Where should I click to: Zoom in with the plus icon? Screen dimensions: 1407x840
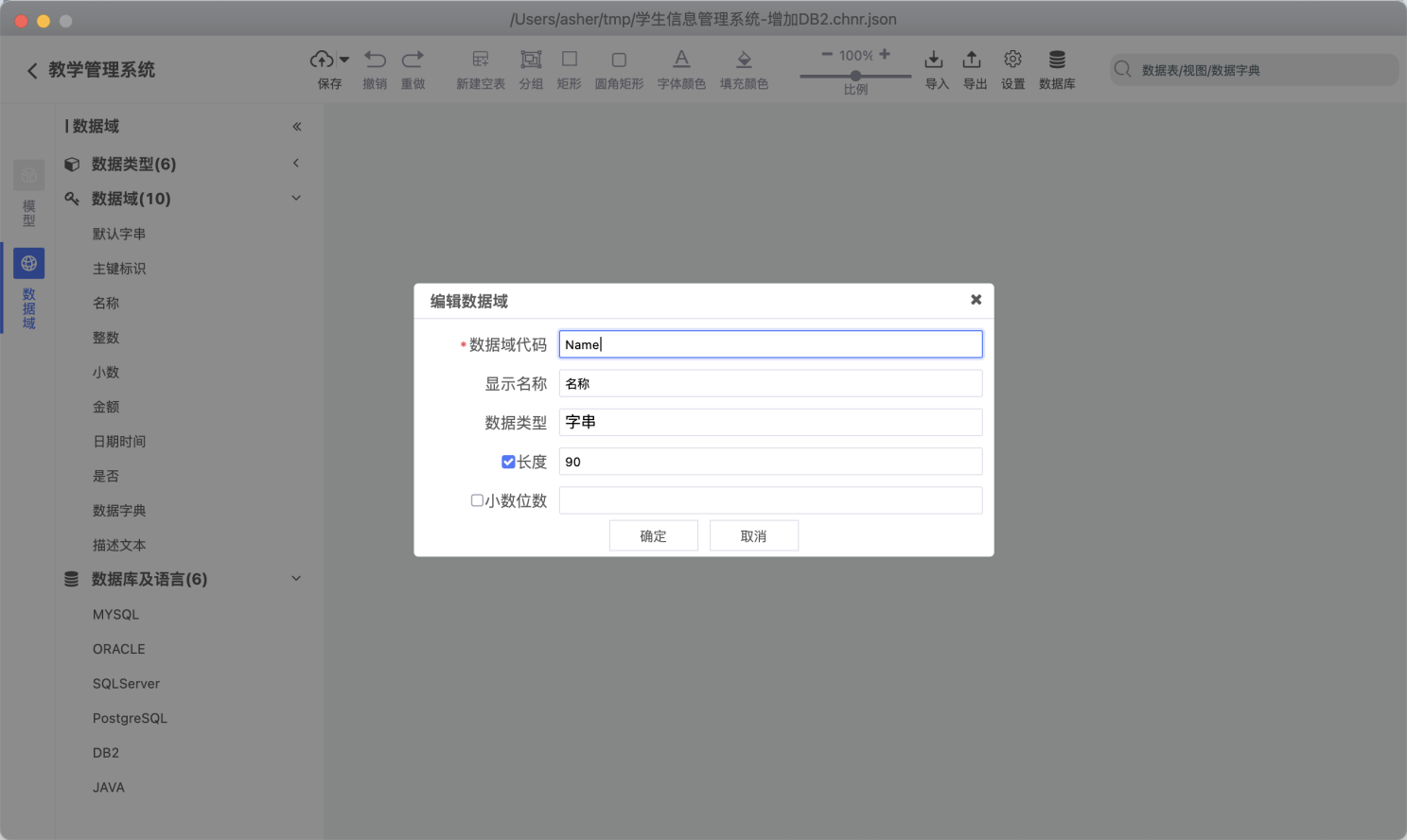click(885, 55)
